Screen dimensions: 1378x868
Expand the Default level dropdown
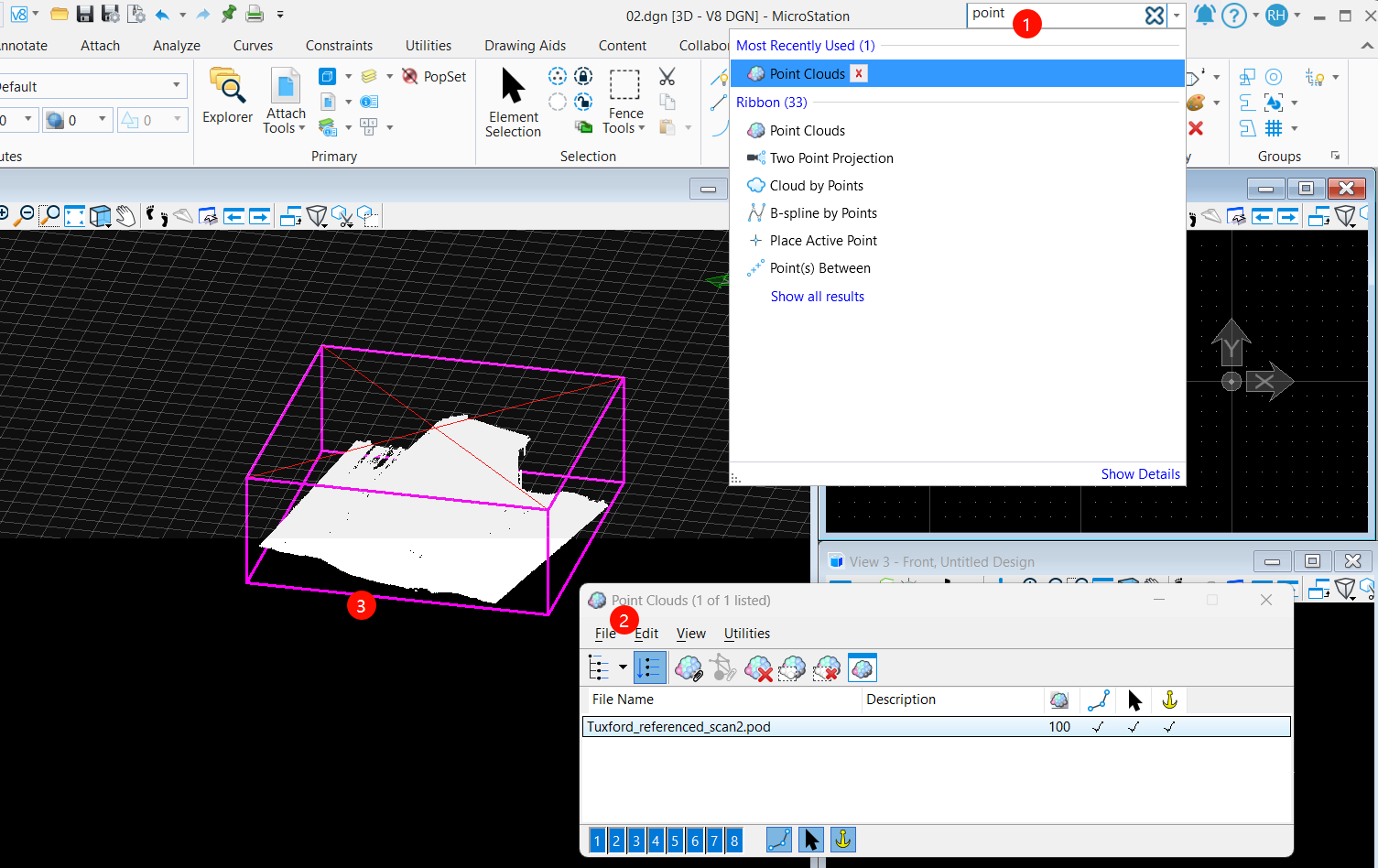(x=176, y=86)
